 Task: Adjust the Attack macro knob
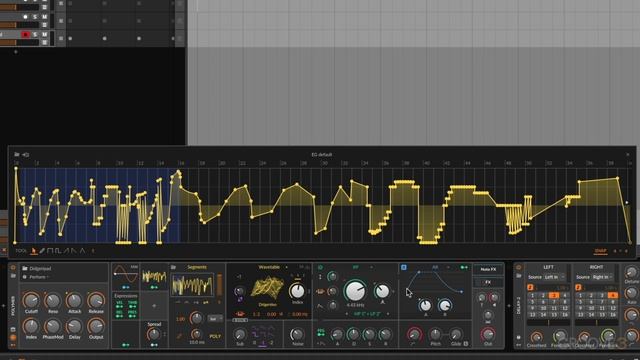tap(74, 300)
